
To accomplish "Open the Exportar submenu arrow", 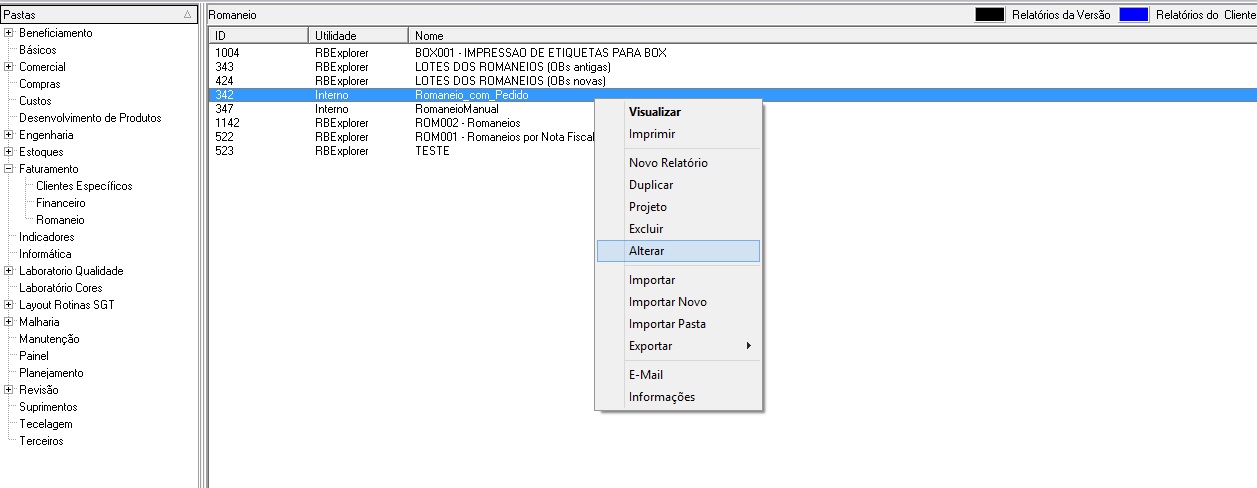I will click(747, 346).
